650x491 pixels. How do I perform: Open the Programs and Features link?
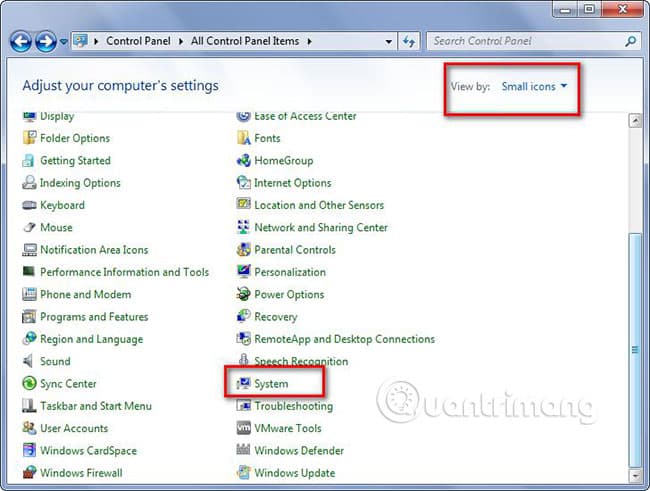pyautogui.click(x=94, y=317)
